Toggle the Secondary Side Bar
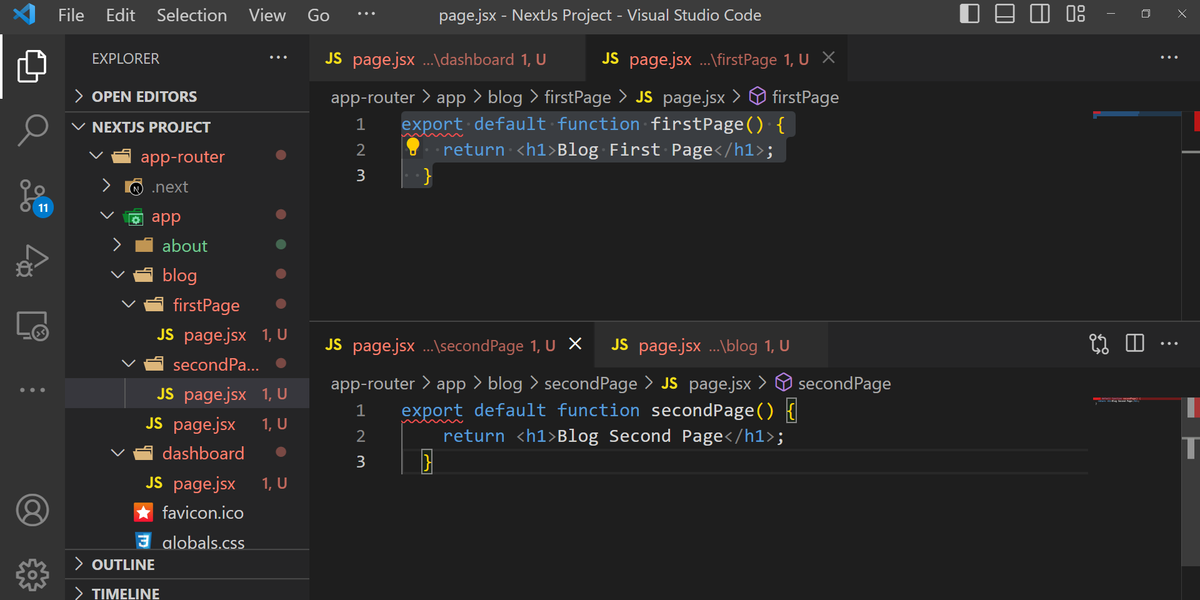 (1039, 14)
